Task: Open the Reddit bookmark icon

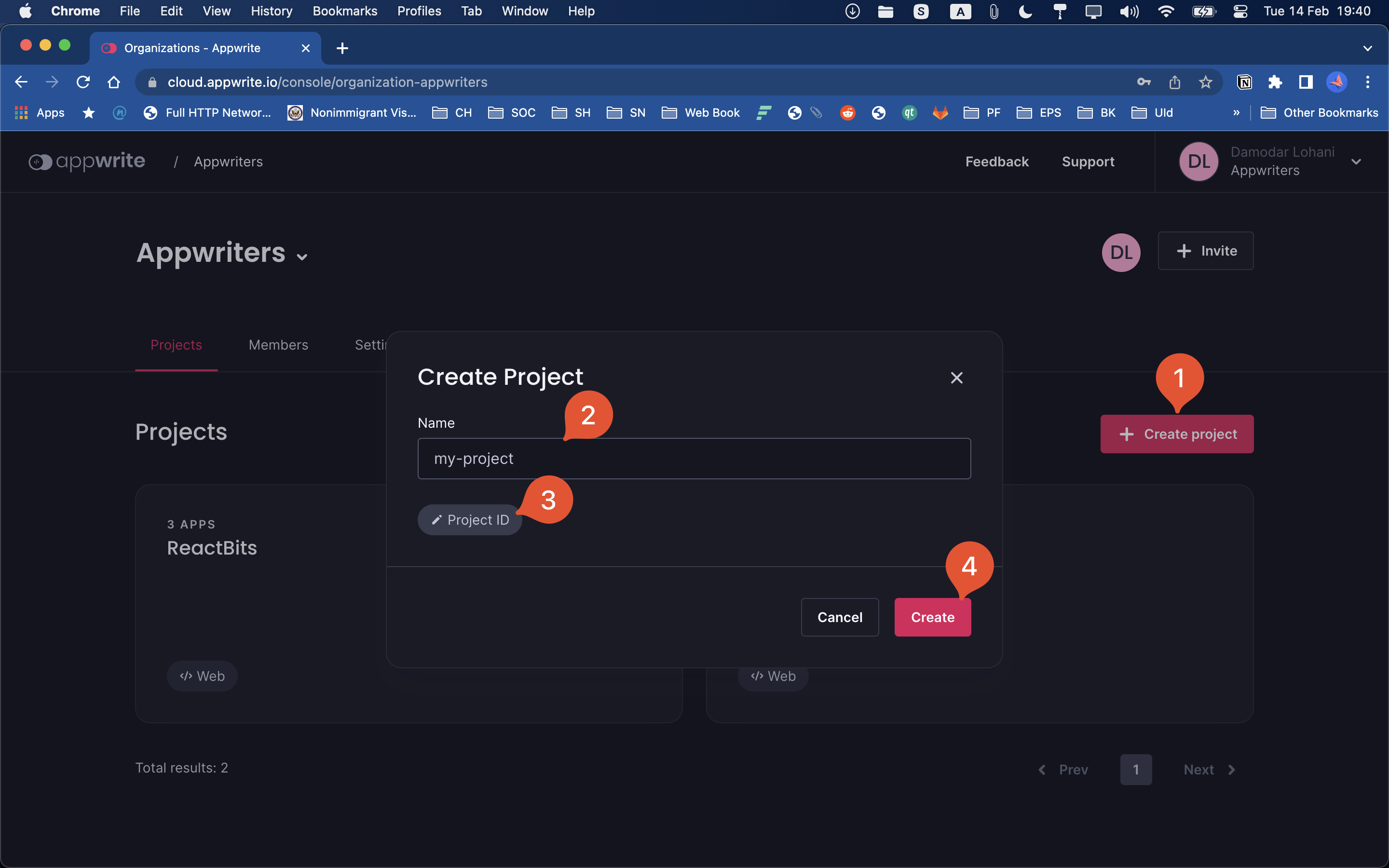Action: click(848, 112)
